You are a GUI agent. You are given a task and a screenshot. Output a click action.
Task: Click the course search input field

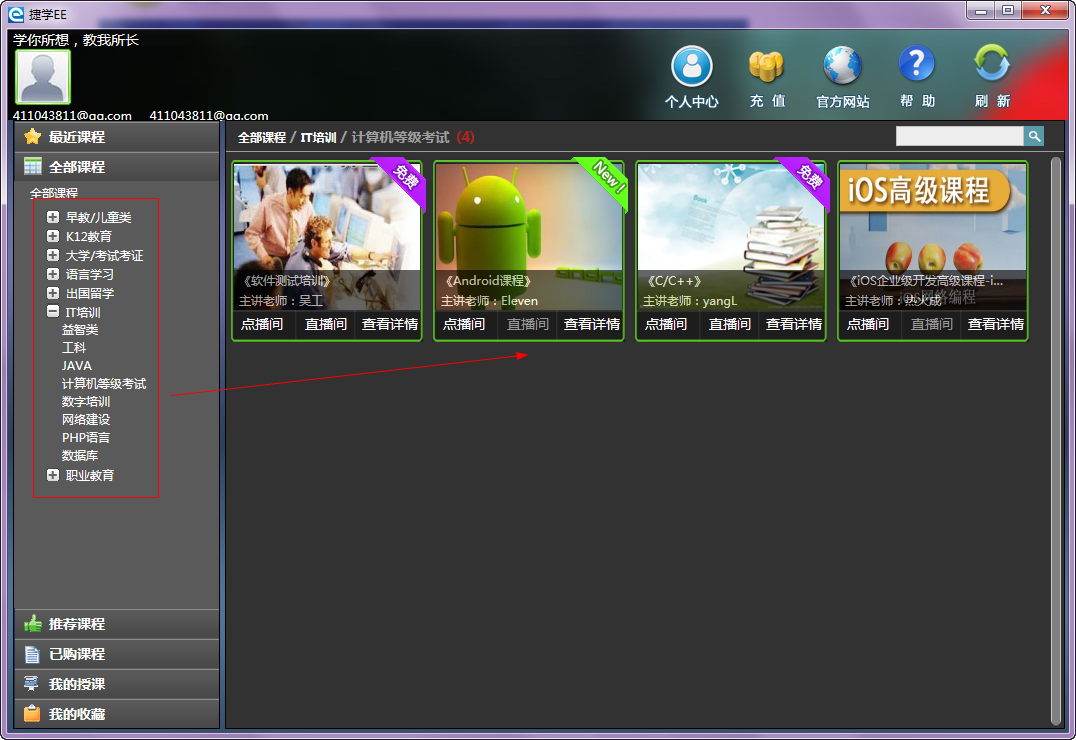tap(959, 136)
